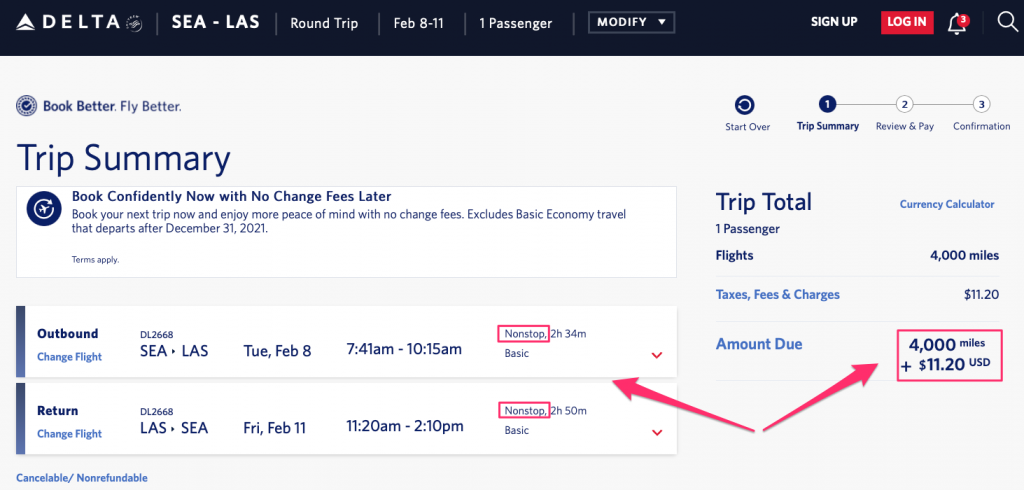
Task: Select step 2 Review & Pay
Action: (x=904, y=105)
